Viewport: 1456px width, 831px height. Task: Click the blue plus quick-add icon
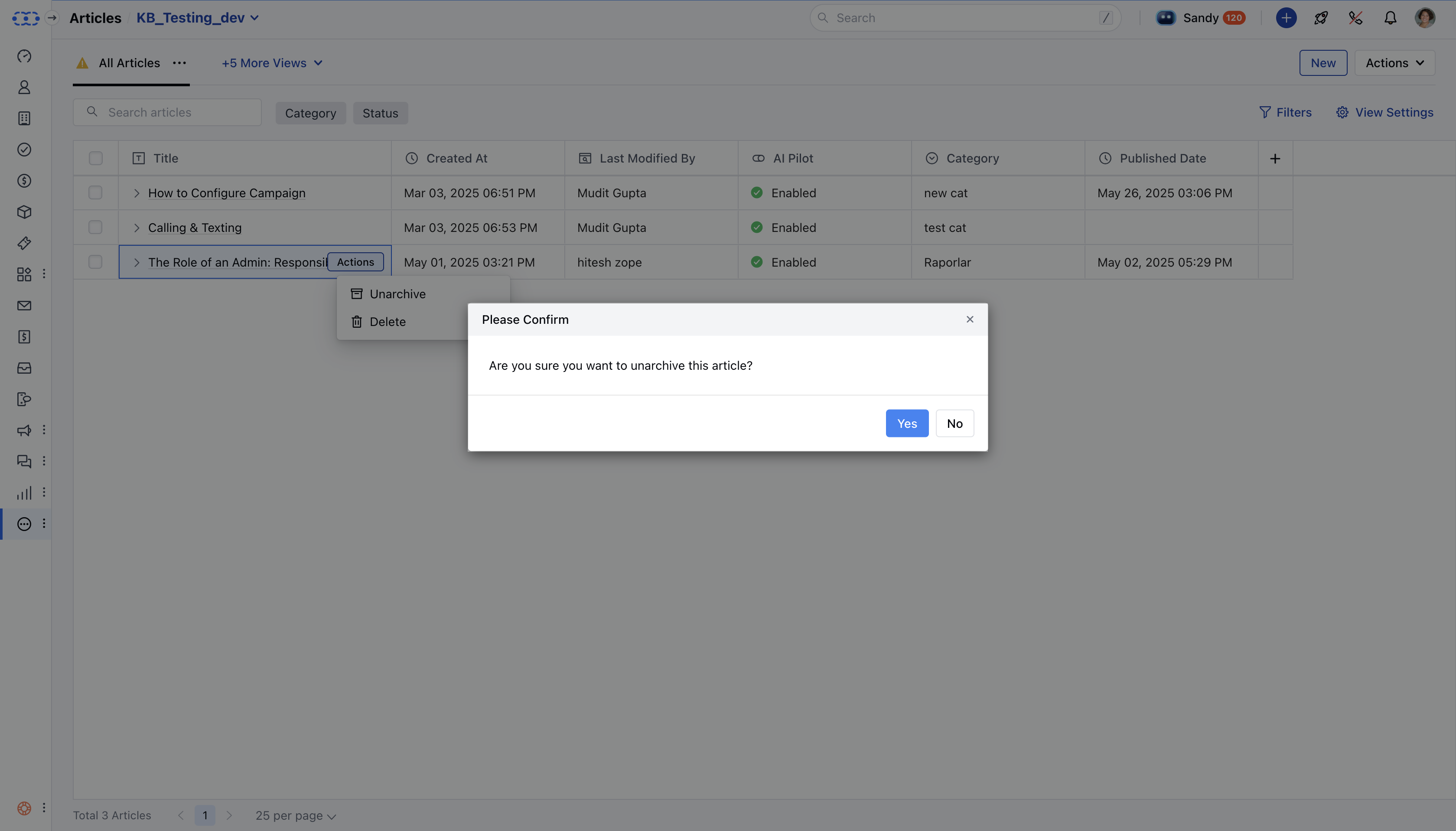pyautogui.click(x=1286, y=18)
